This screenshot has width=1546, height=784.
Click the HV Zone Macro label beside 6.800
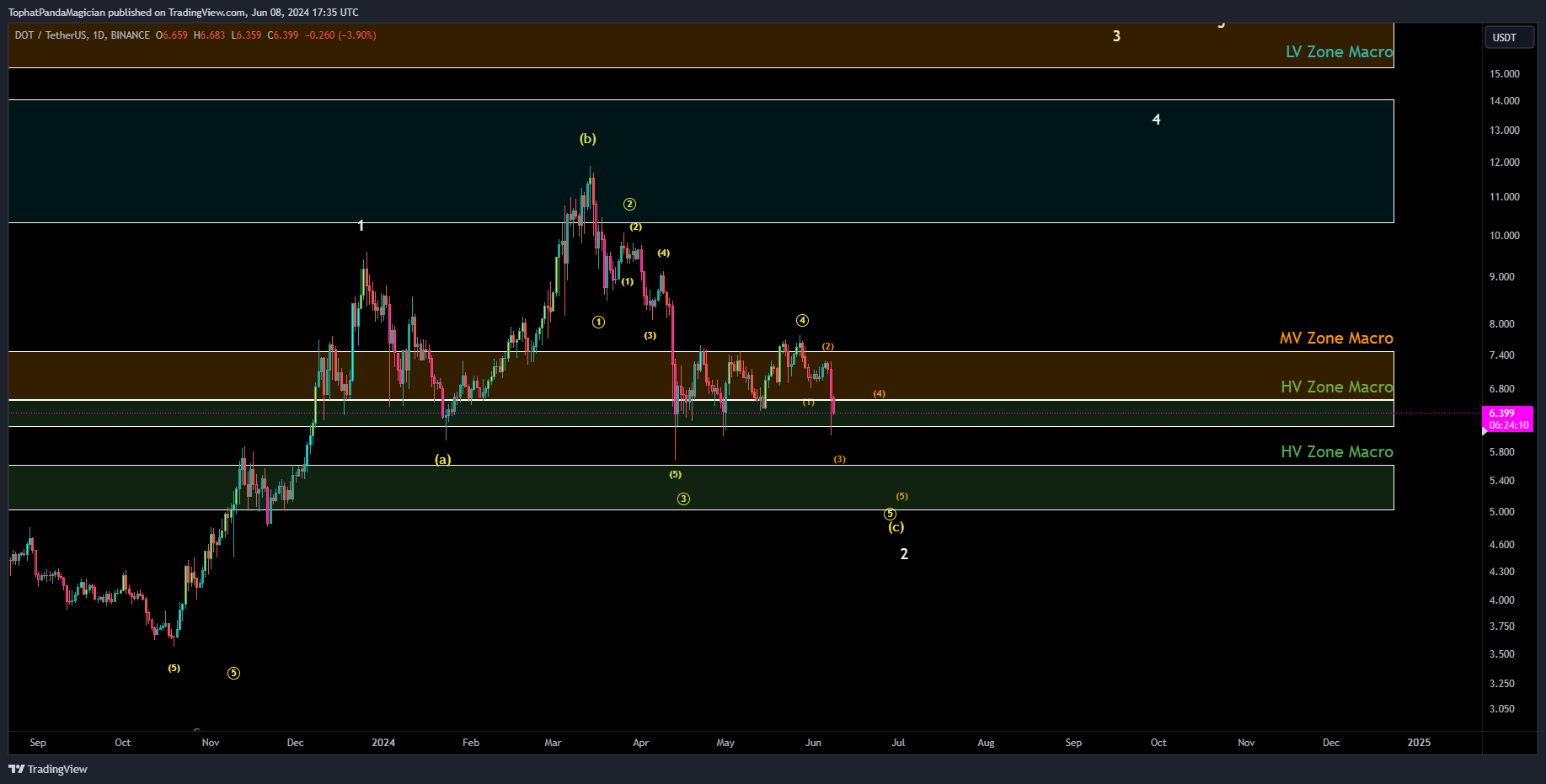[1336, 387]
